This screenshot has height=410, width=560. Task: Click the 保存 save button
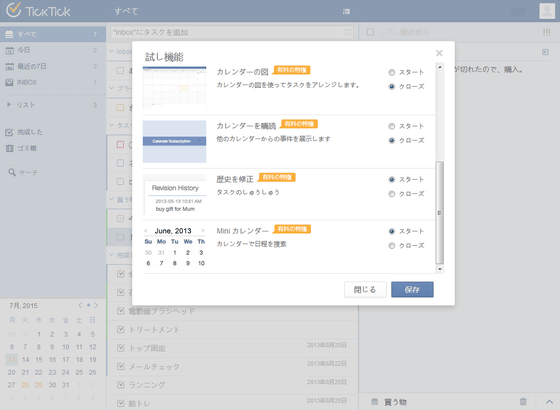point(412,290)
